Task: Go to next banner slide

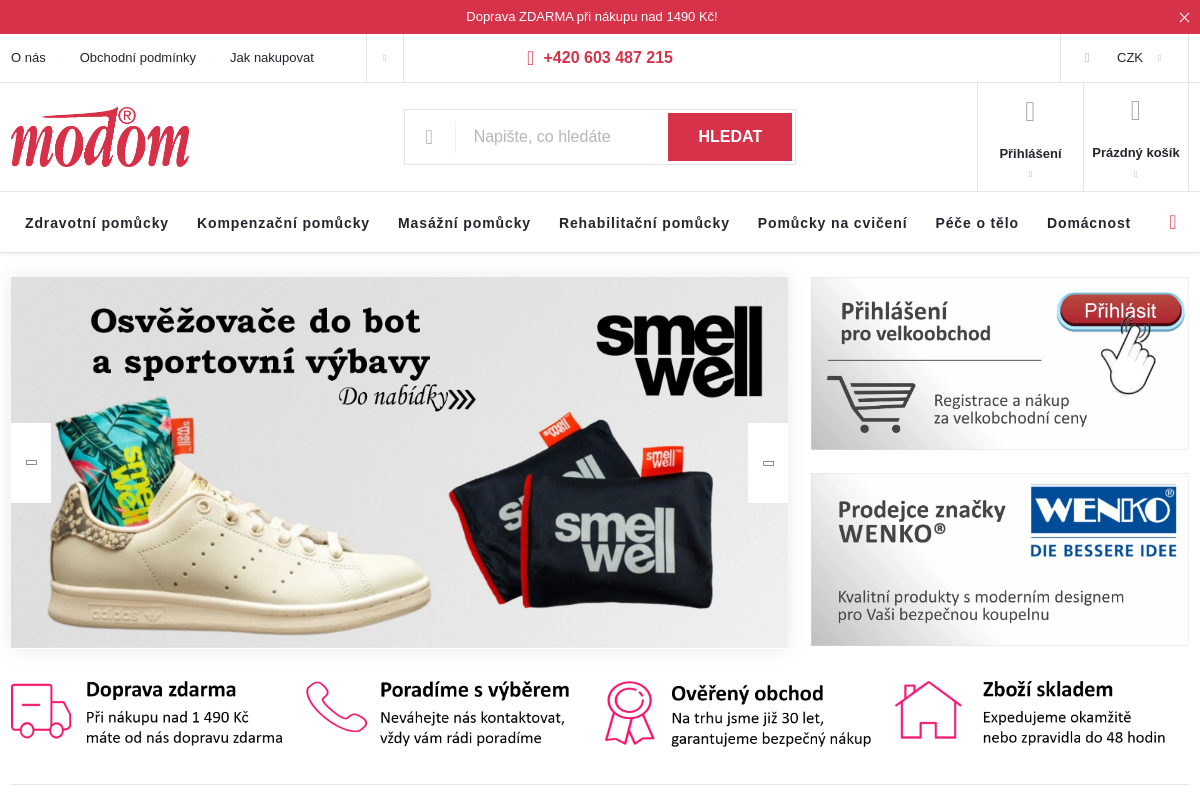Action: click(768, 463)
